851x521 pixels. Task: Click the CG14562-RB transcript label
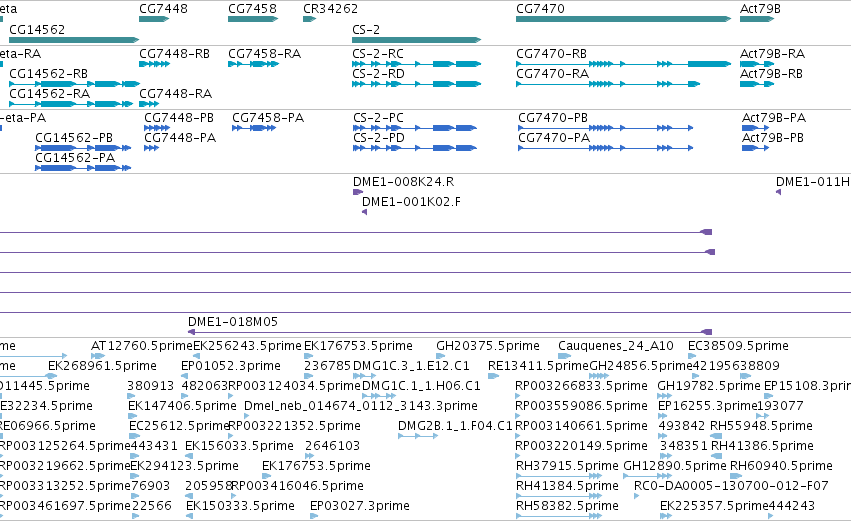point(49,74)
